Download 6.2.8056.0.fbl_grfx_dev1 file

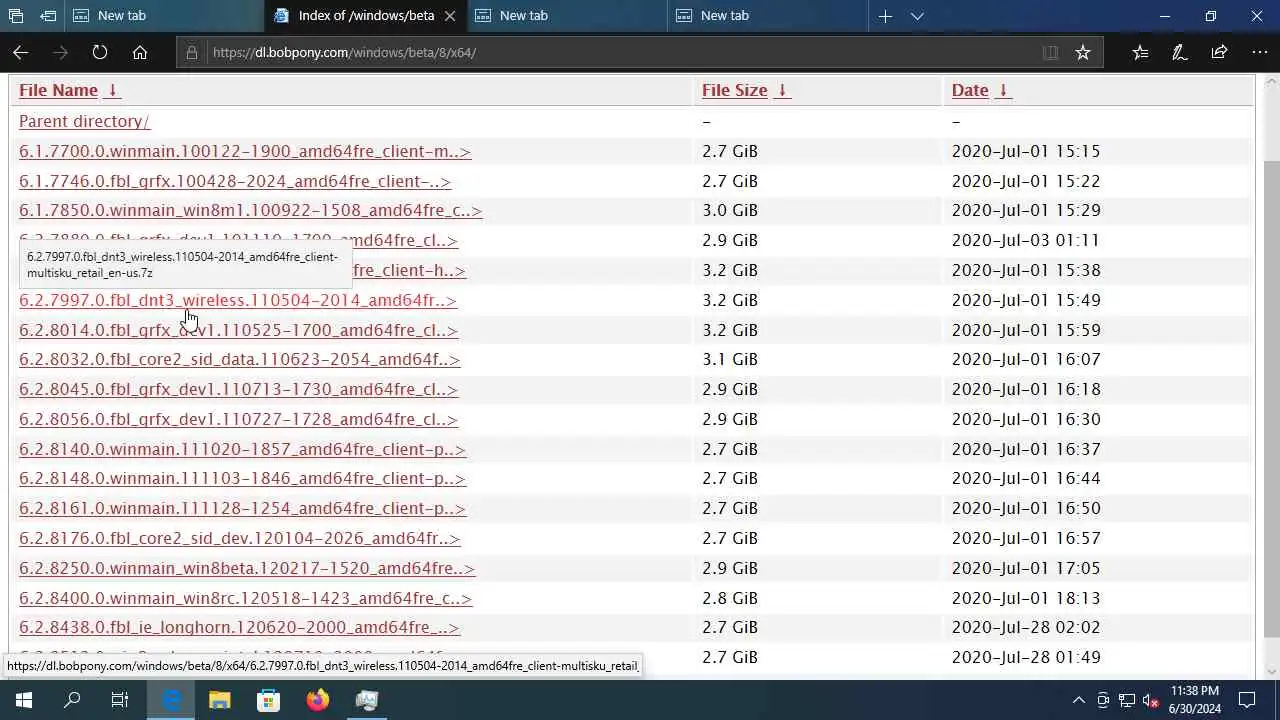point(238,419)
